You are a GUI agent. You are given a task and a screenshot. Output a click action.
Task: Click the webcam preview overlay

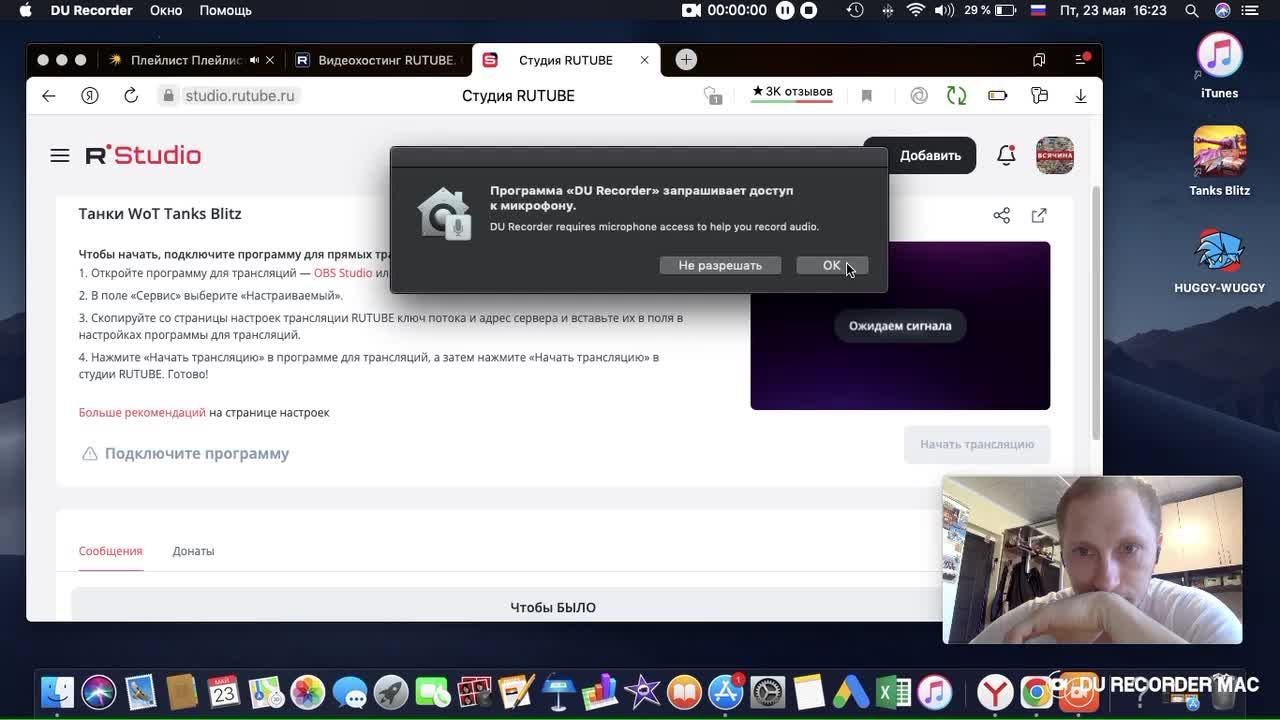click(1092, 560)
